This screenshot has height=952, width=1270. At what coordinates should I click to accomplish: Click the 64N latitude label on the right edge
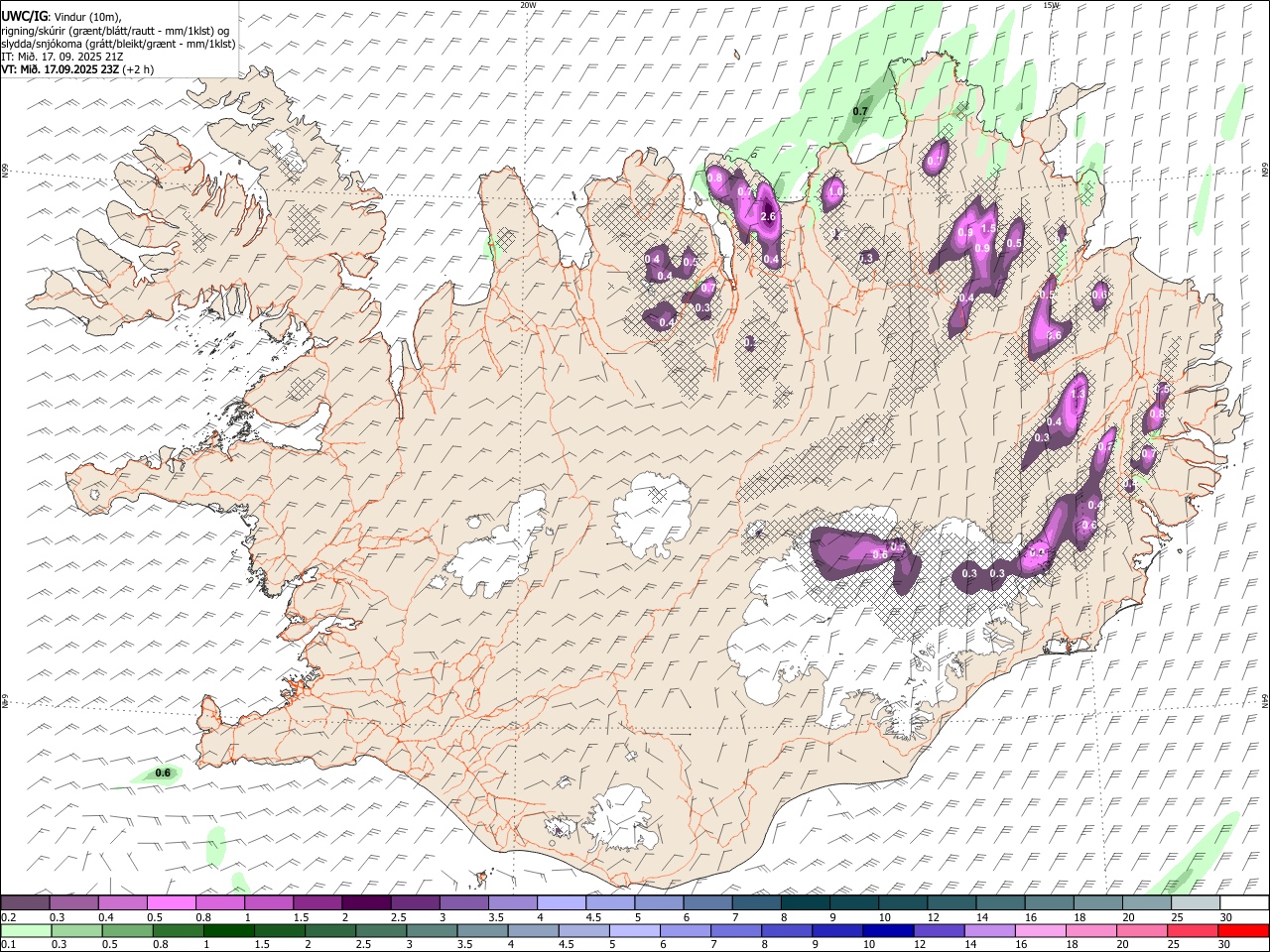click(x=1265, y=700)
